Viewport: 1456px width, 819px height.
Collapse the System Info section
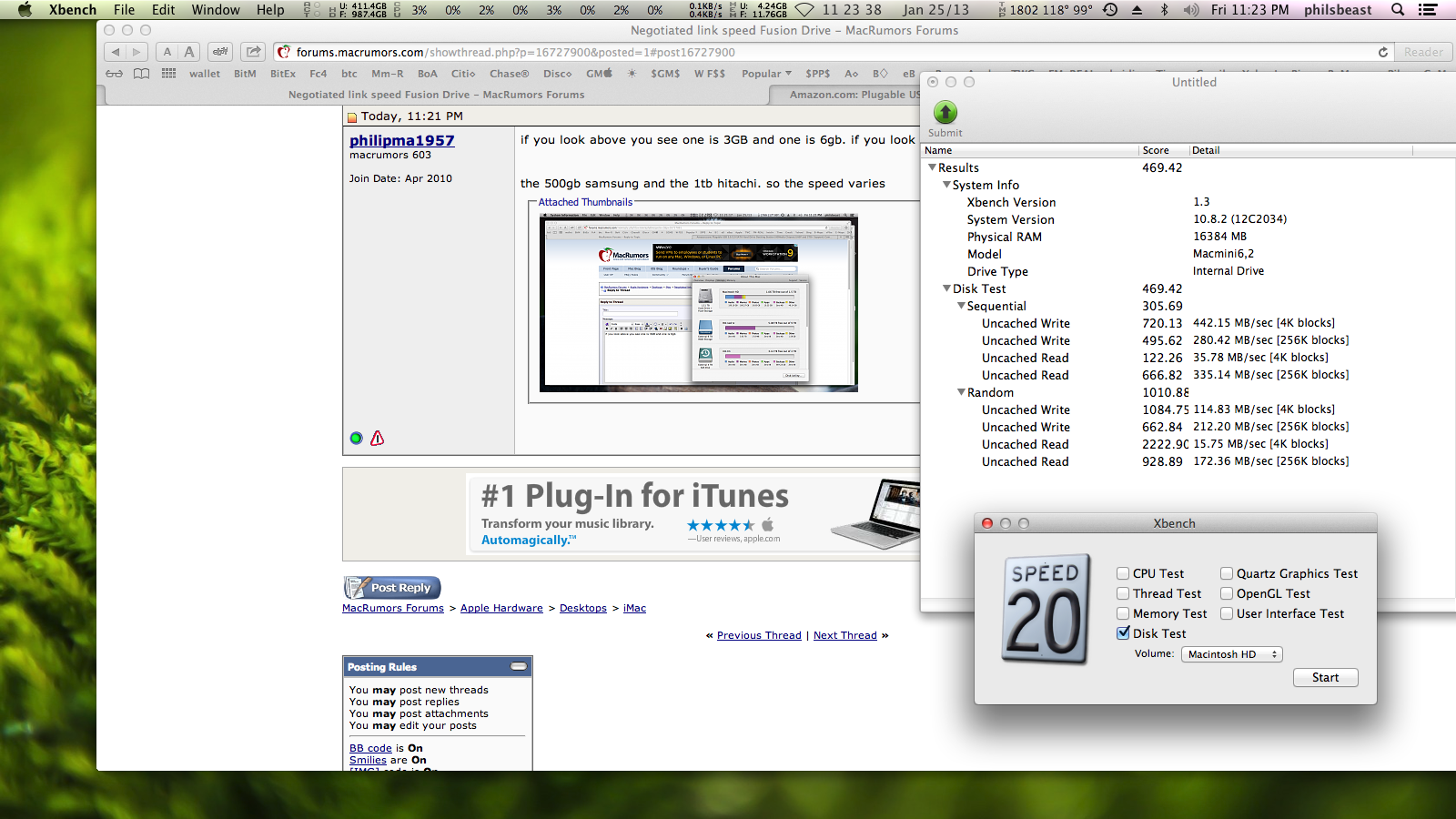(946, 185)
